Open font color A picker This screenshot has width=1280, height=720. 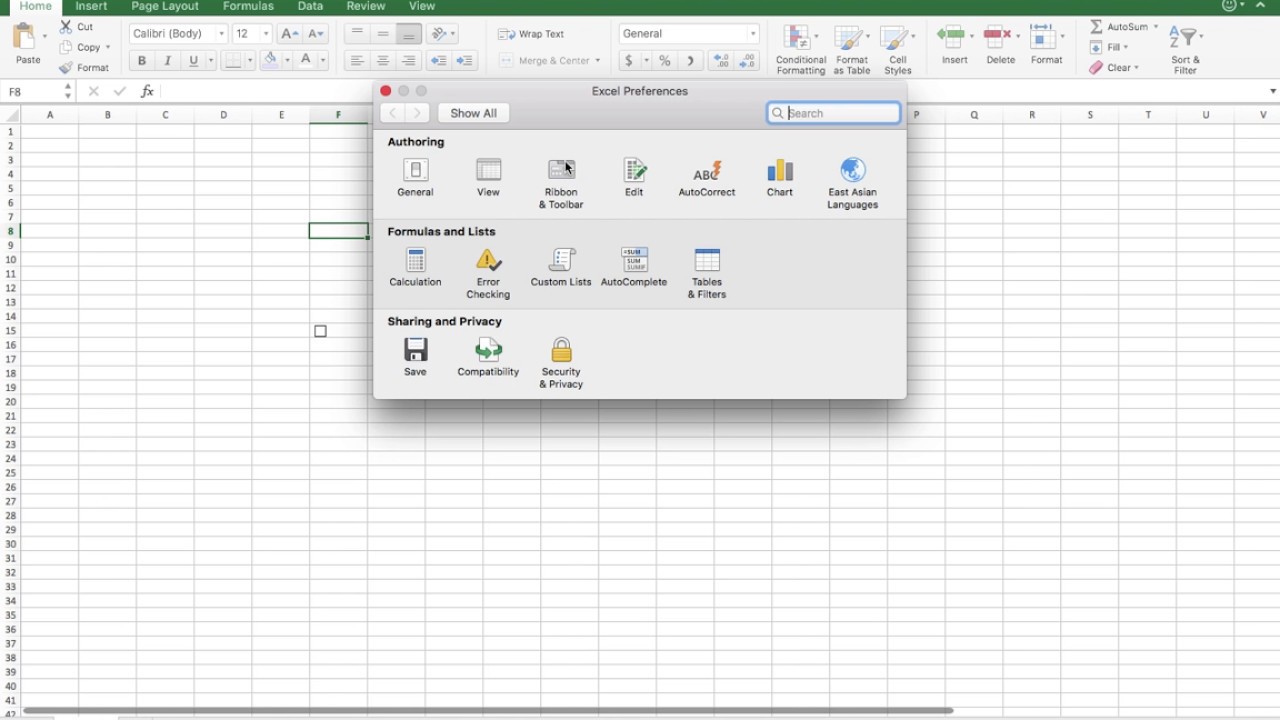pyautogui.click(x=306, y=61)
